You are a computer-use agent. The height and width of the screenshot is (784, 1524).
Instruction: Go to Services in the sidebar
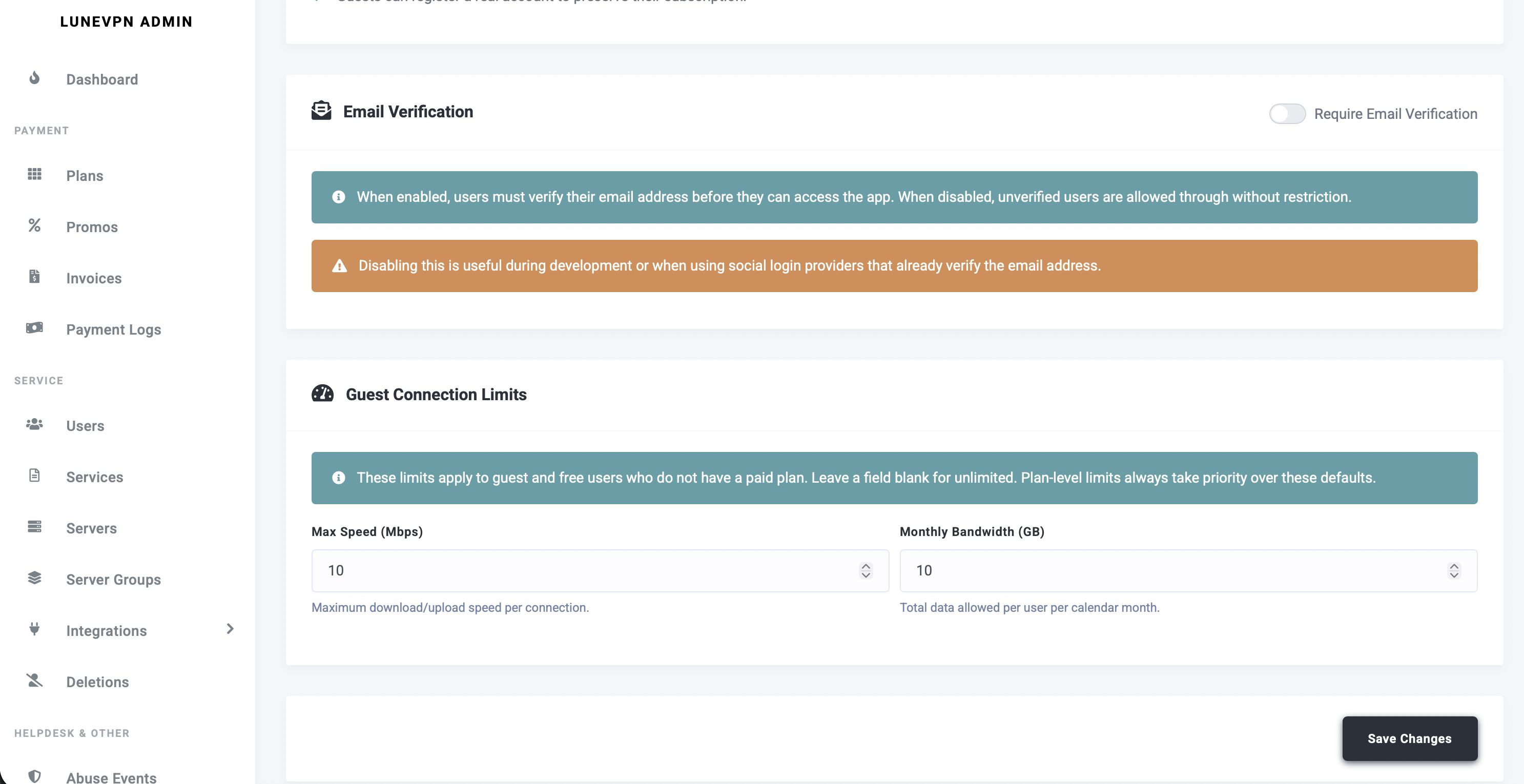[x=95, y=478]
